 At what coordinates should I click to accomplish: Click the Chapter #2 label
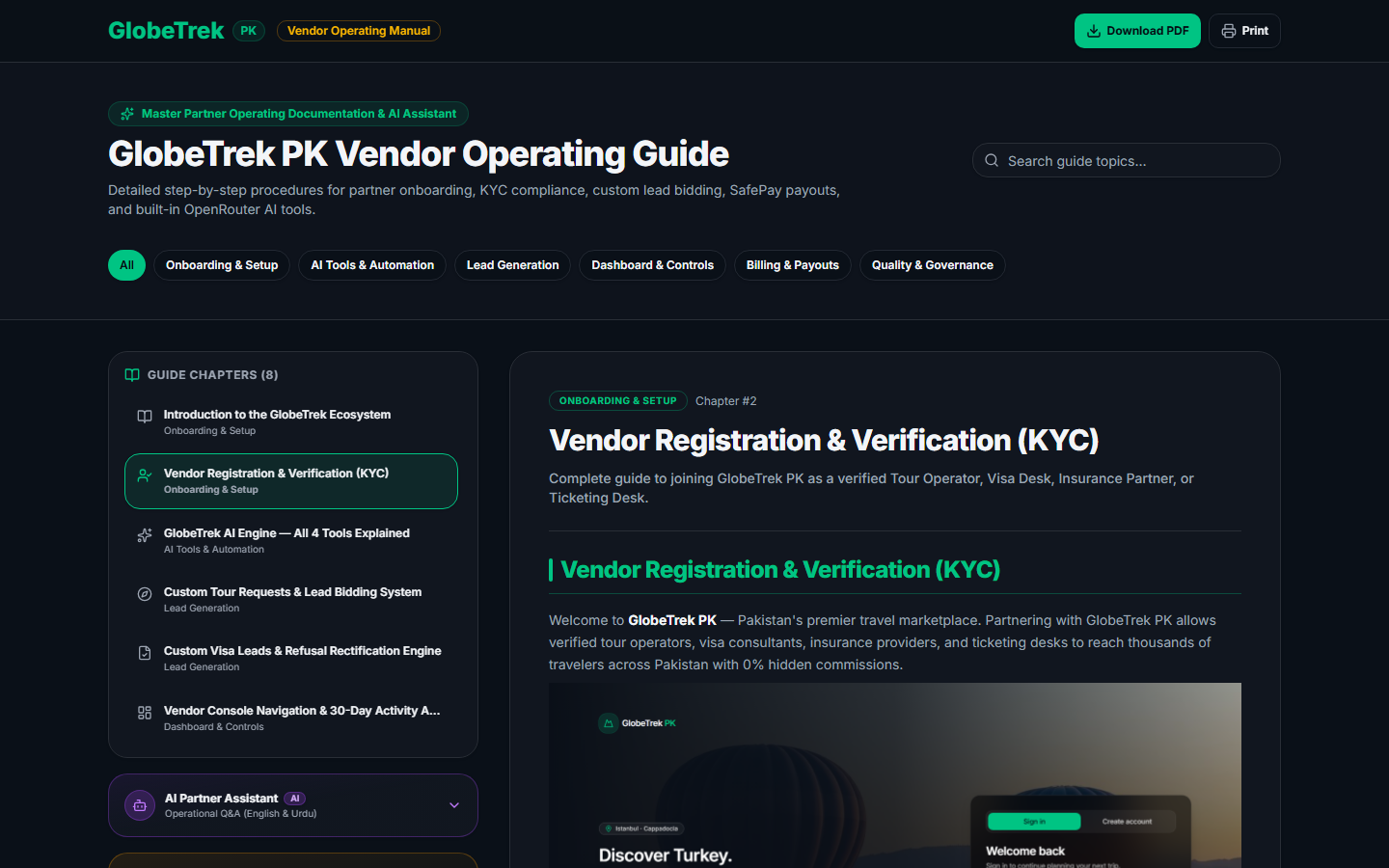(726, 401)
